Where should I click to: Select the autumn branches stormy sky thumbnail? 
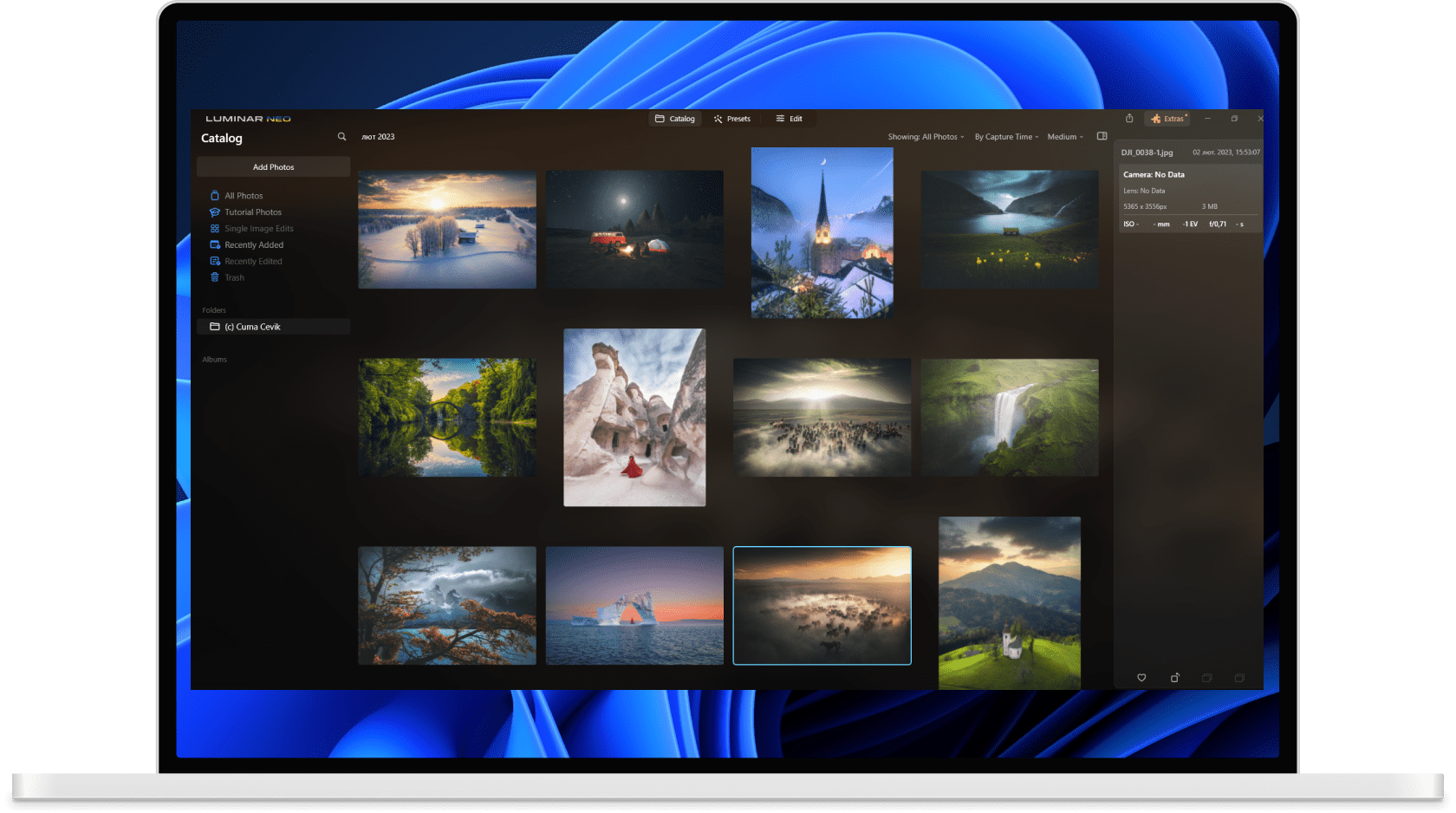[x=447, y=606]
